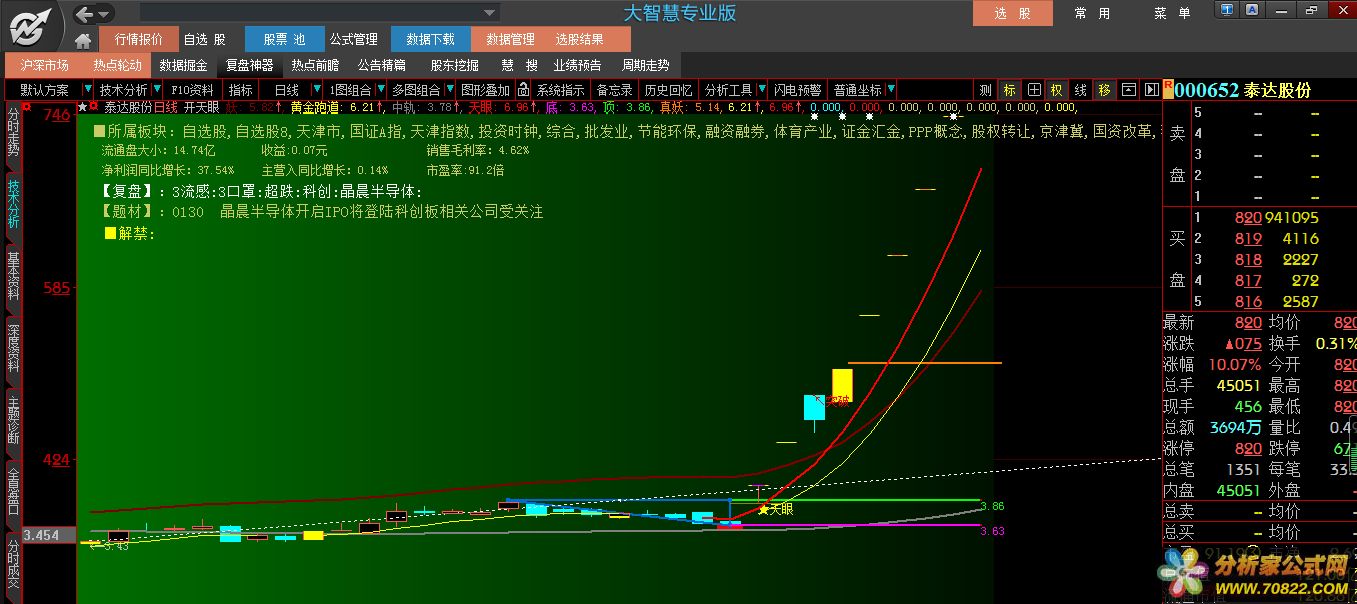Toggle the 移 move button
This screenshot has width=1357, height=604.
(x=1104, y=90)
